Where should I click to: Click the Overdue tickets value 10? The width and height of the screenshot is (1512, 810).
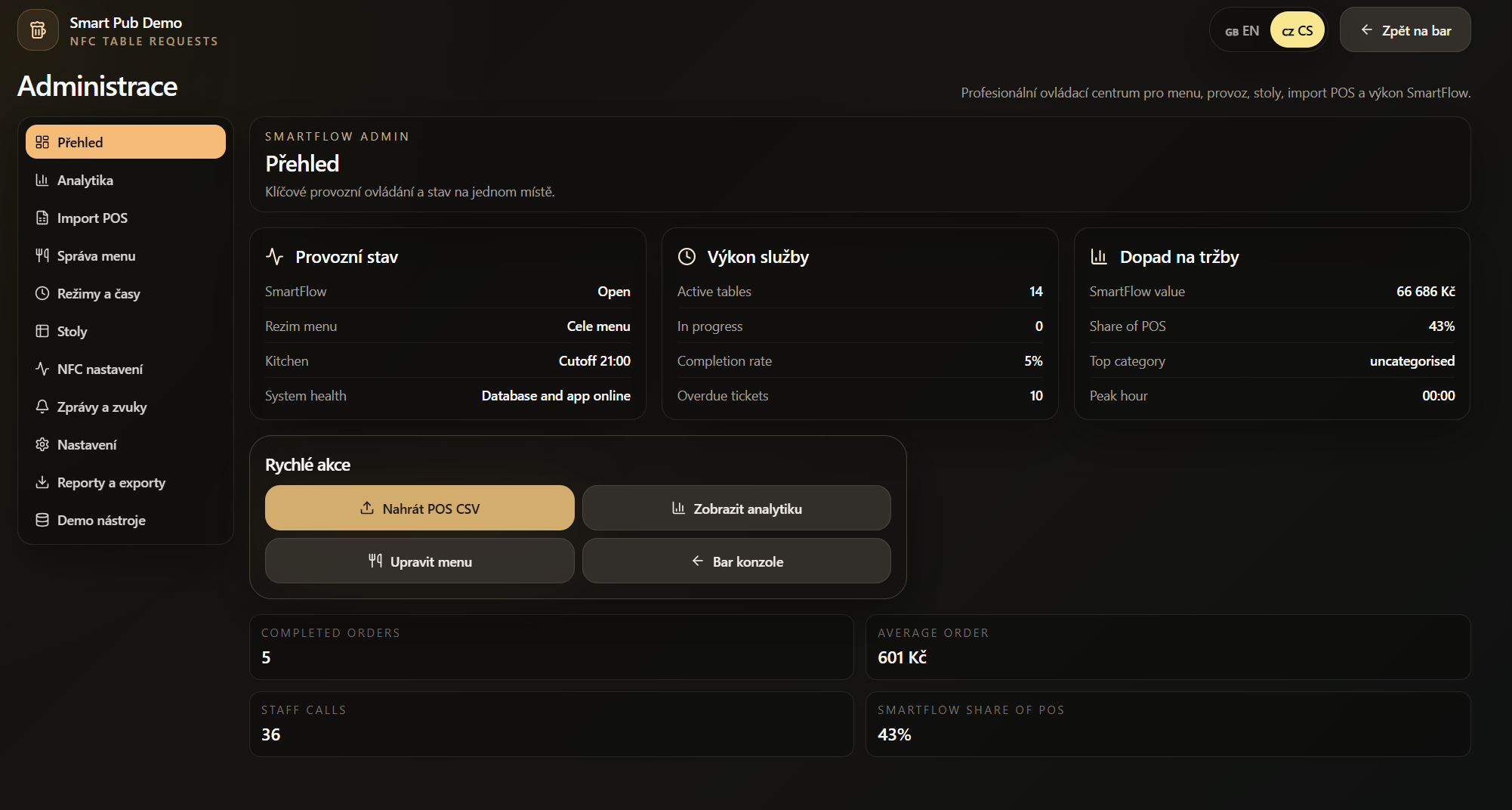pyautogui.click(x=1036, y=396)
